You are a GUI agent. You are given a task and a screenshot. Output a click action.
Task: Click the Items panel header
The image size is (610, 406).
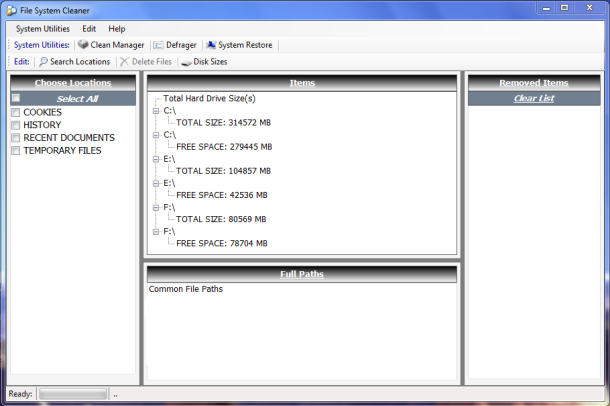point(302,83)
